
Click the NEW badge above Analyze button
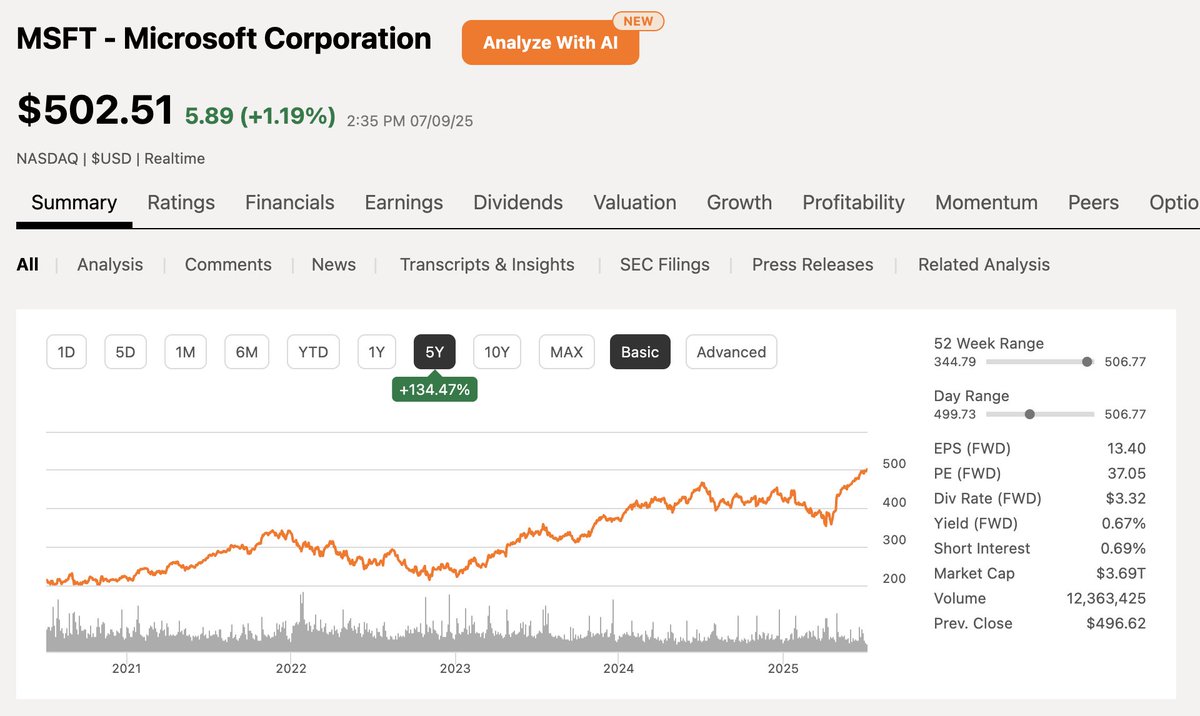pyautogui.click(x=637, y=21)
